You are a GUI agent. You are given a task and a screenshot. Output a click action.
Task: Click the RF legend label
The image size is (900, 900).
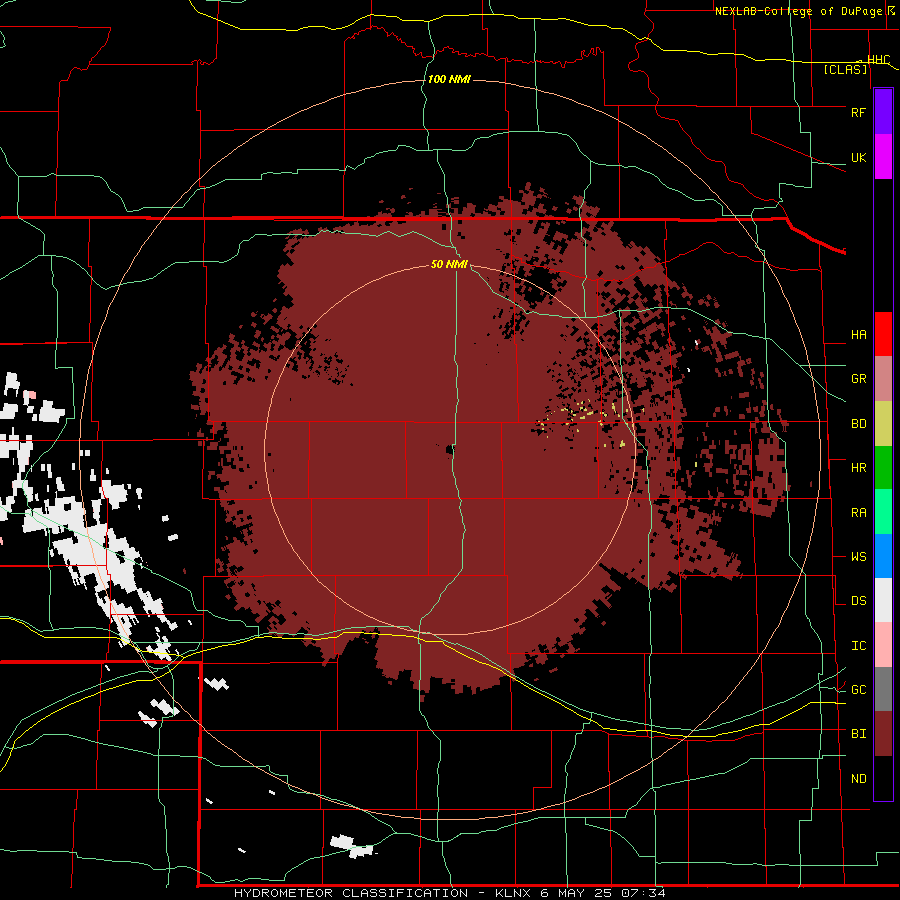click(x=858, y=112)
